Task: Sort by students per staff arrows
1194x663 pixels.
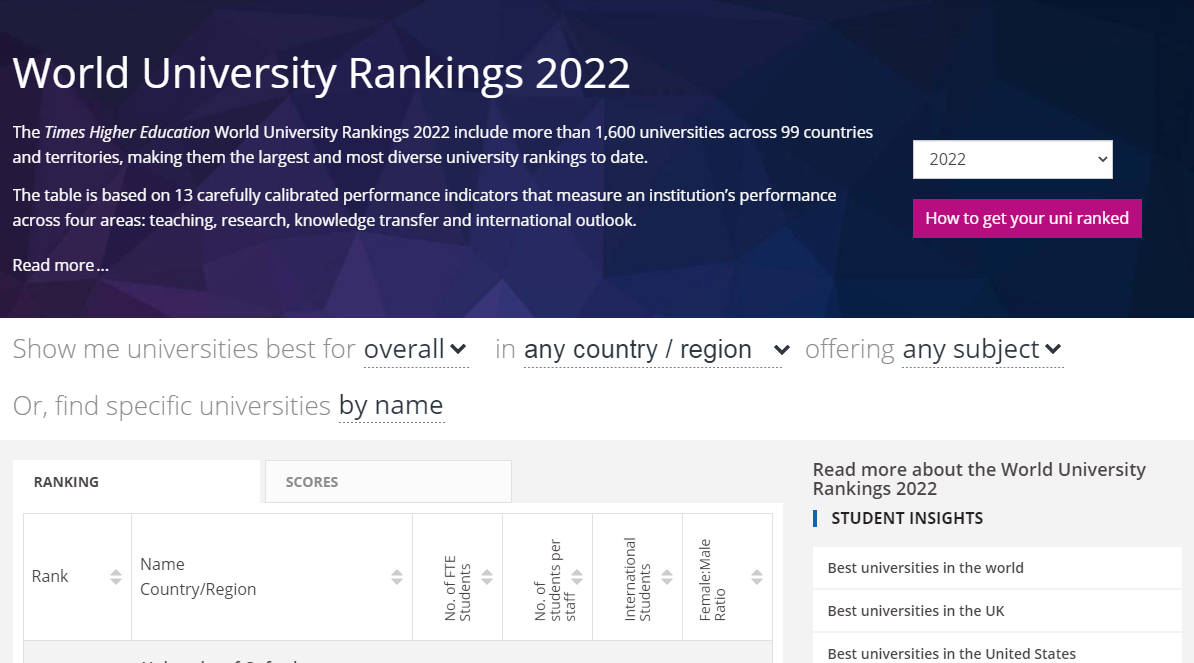Action: [x=576, y=577]
